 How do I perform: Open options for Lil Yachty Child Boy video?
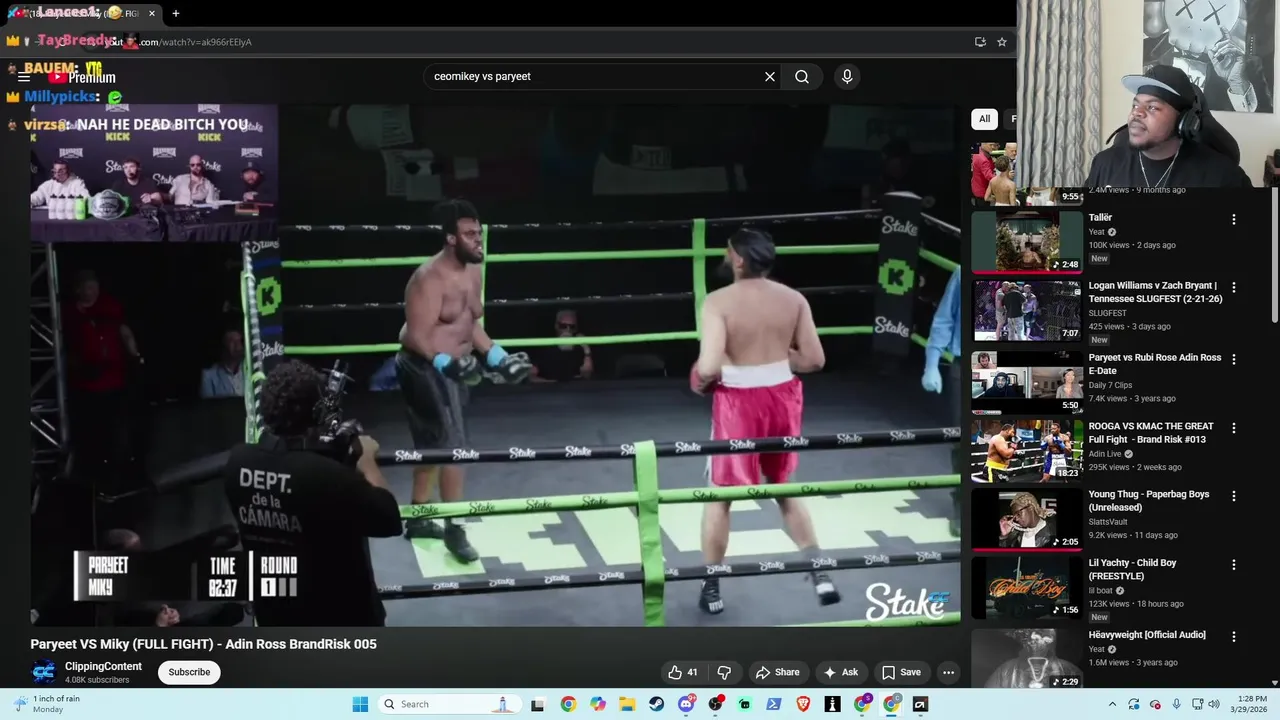coord(1233,565)
